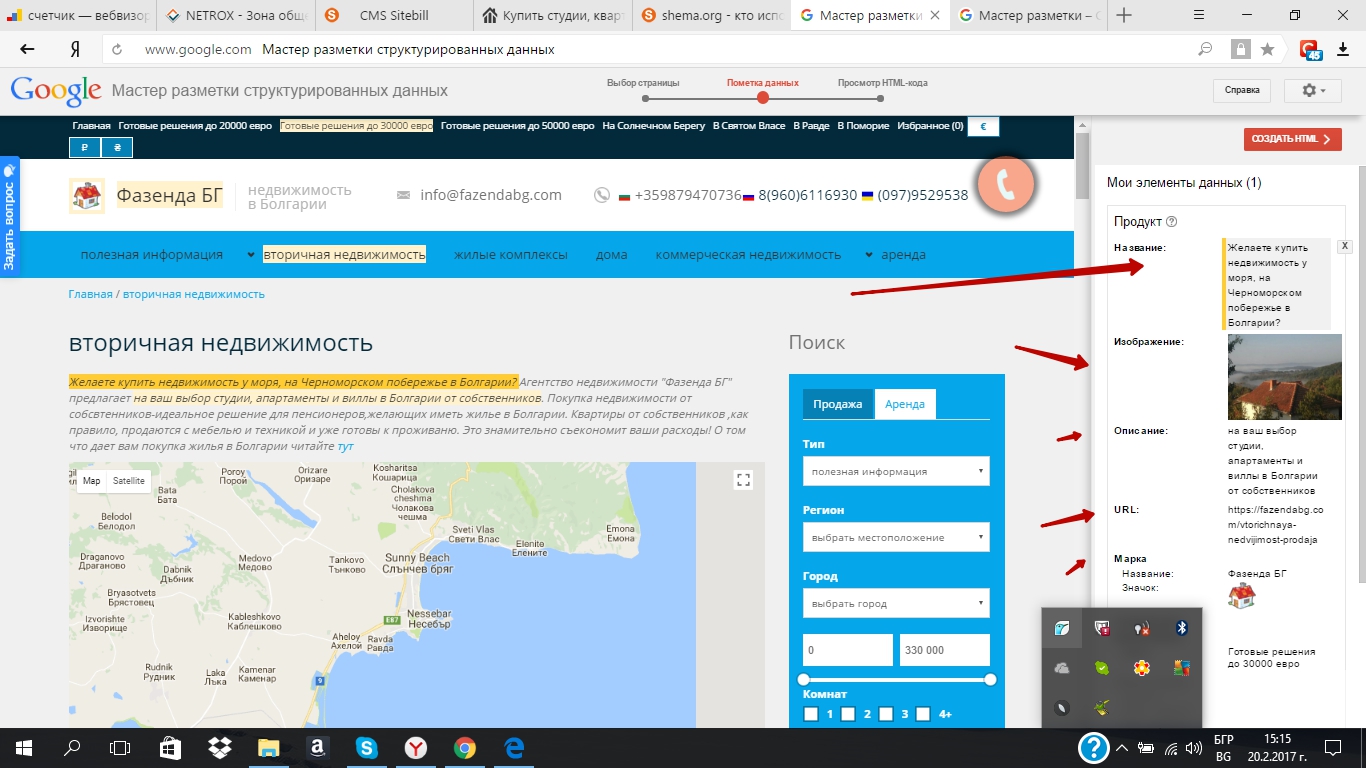Click the Фазенда БГ house logo
The height and width of the screenshot is (768, 1366).
point(86,196)
